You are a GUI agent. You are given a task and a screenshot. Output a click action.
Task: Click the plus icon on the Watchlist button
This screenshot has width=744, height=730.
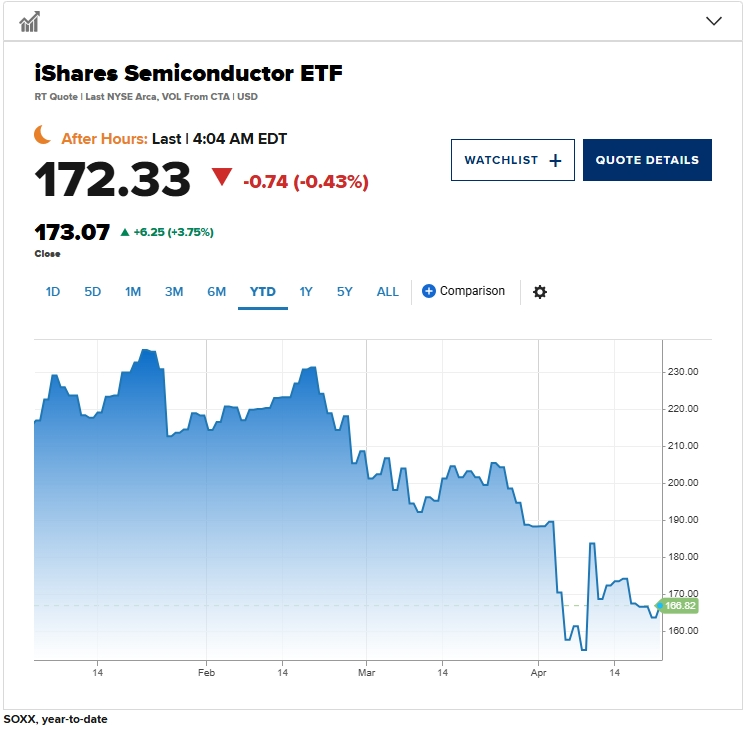click(x=555, y=160)
